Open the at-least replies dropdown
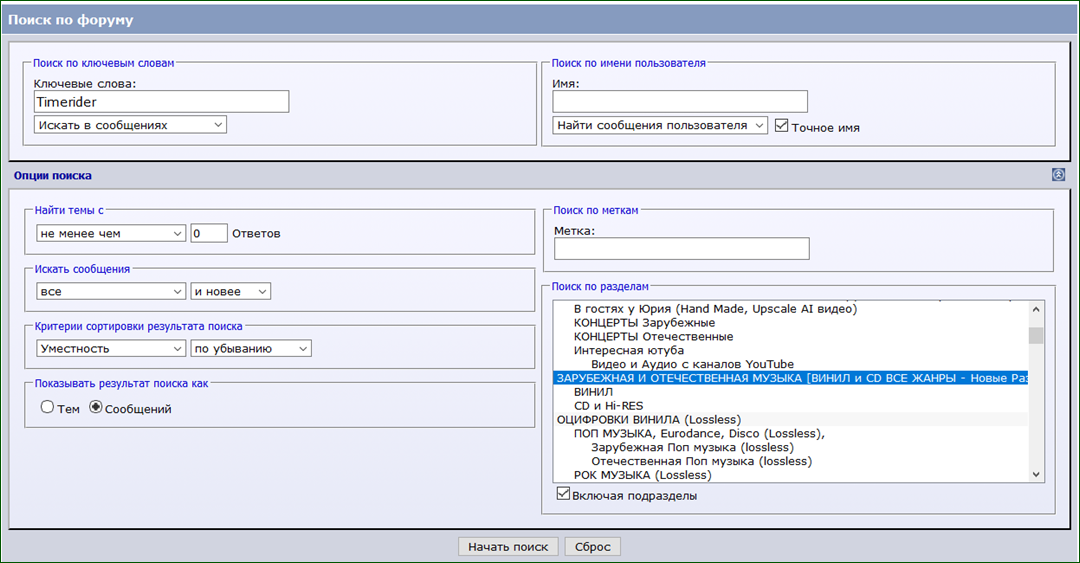The image size is (1080, 563). tap(111, 233)
